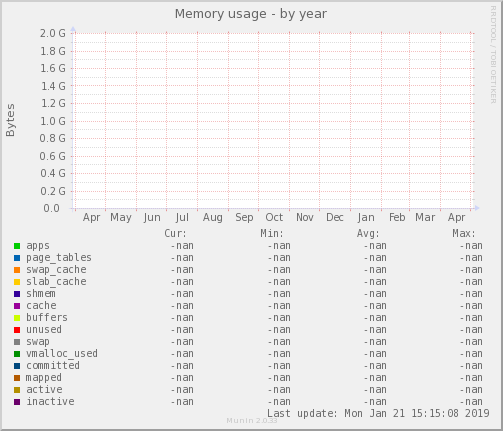Click the '2.0 G' y-axis tick label
The height and width of the screenshot is (431, 503).
(x=53, y=33)
